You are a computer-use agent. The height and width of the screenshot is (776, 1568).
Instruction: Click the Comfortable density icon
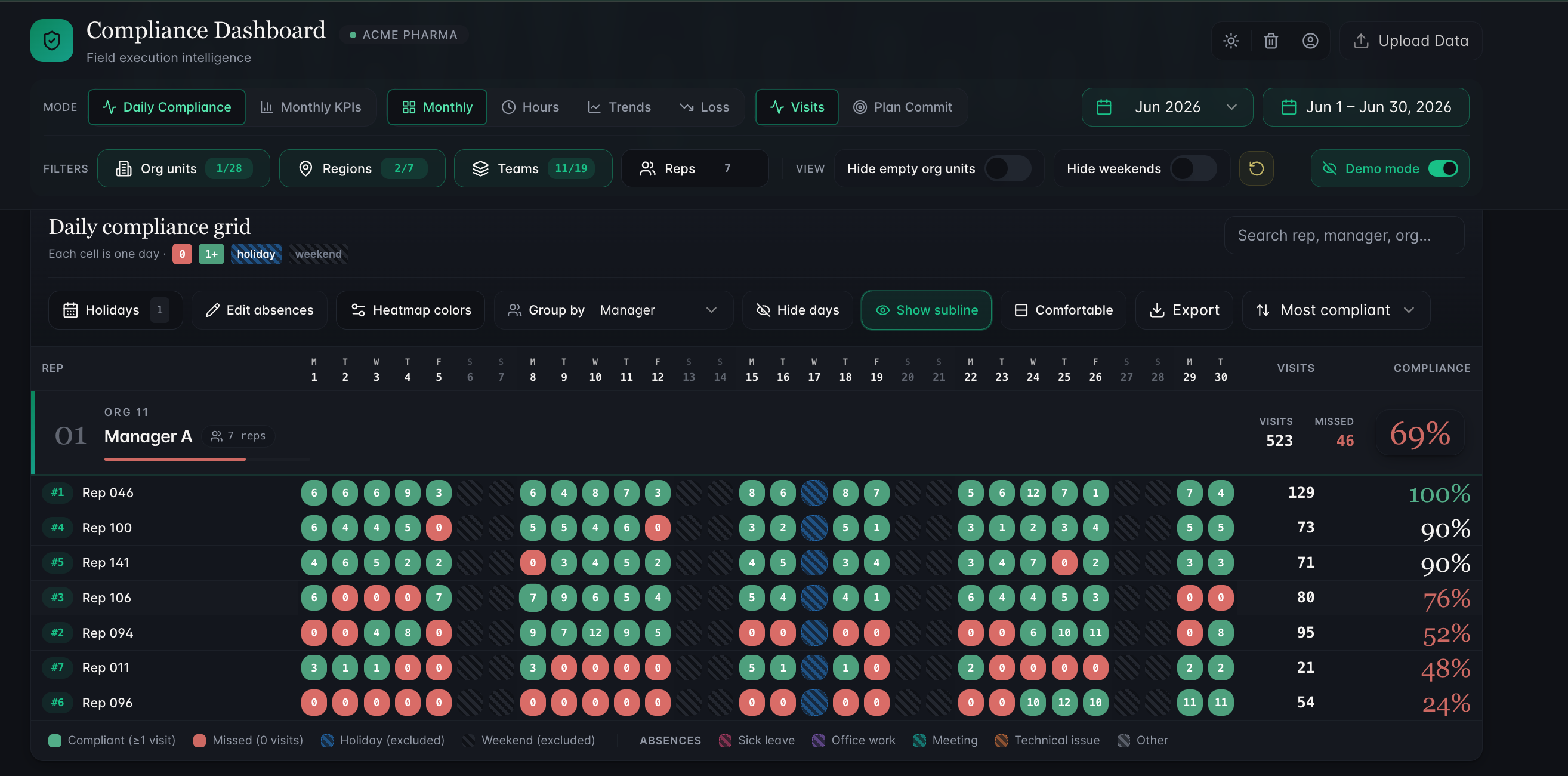1021,310
